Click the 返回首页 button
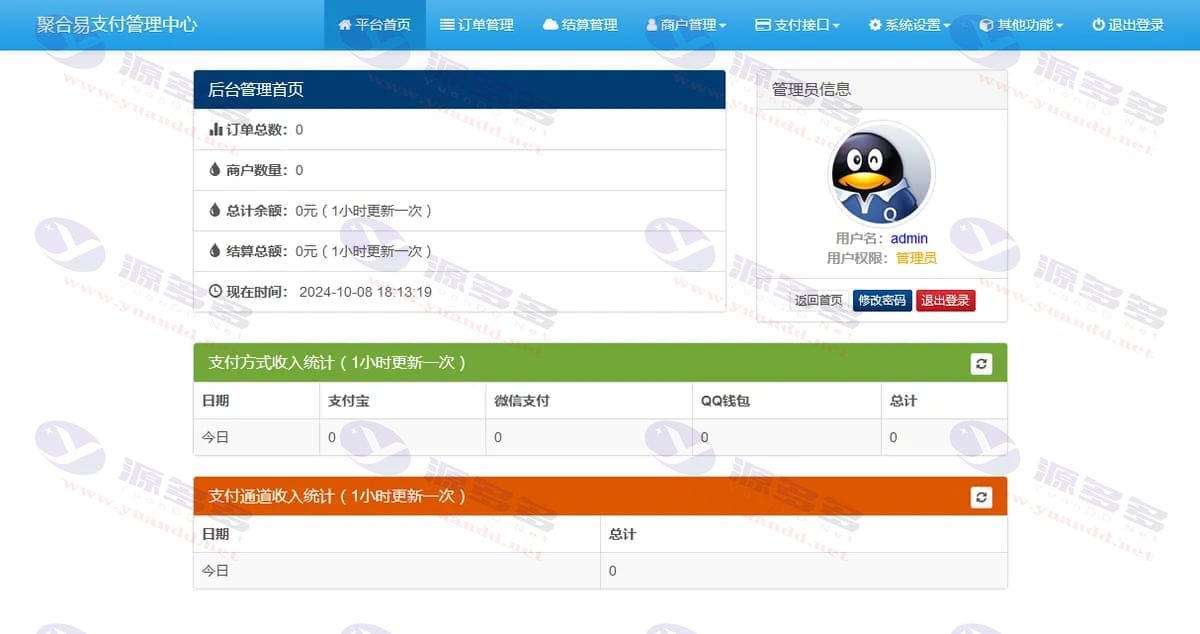 819,300
